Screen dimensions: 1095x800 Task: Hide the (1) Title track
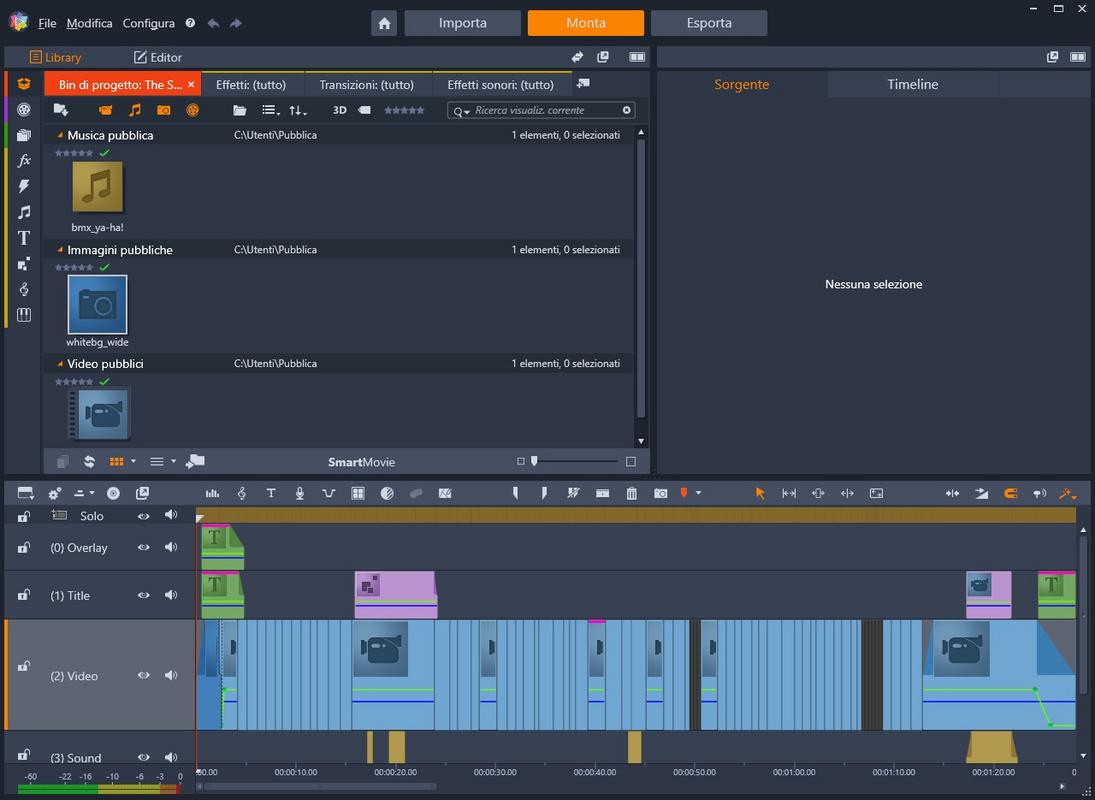coord(143,595)
